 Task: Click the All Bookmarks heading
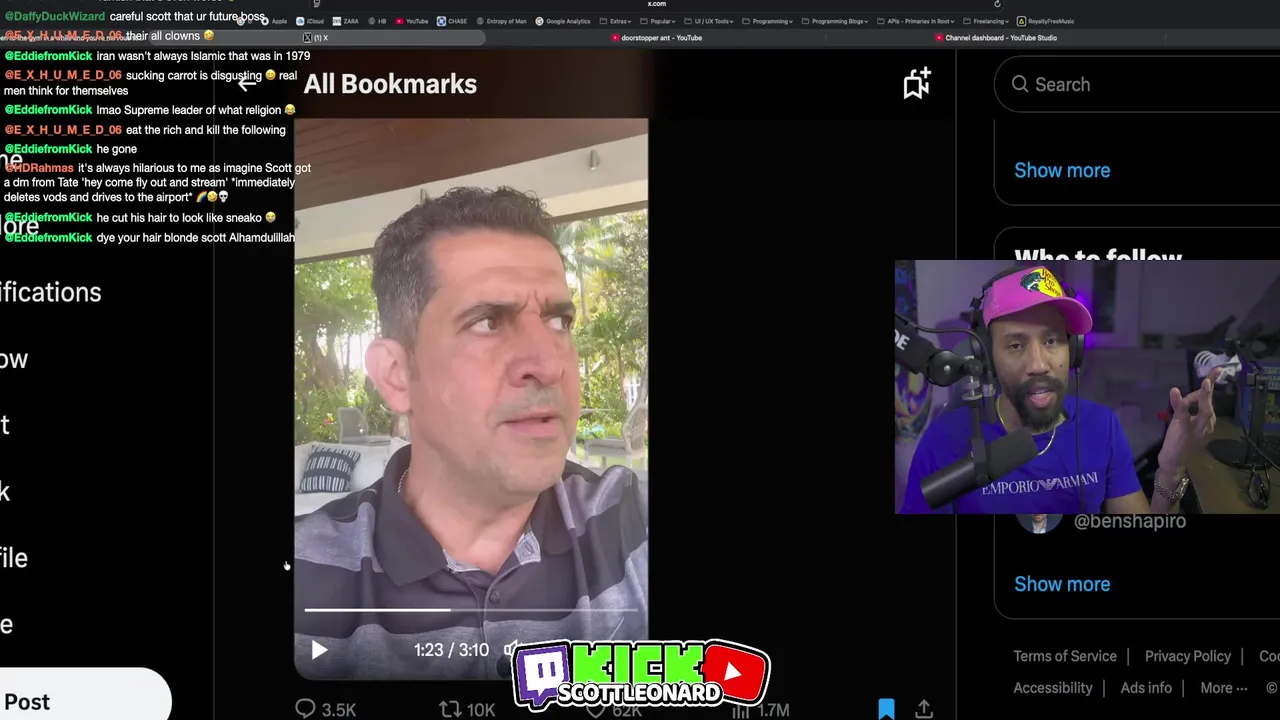[x=390, y=84]
